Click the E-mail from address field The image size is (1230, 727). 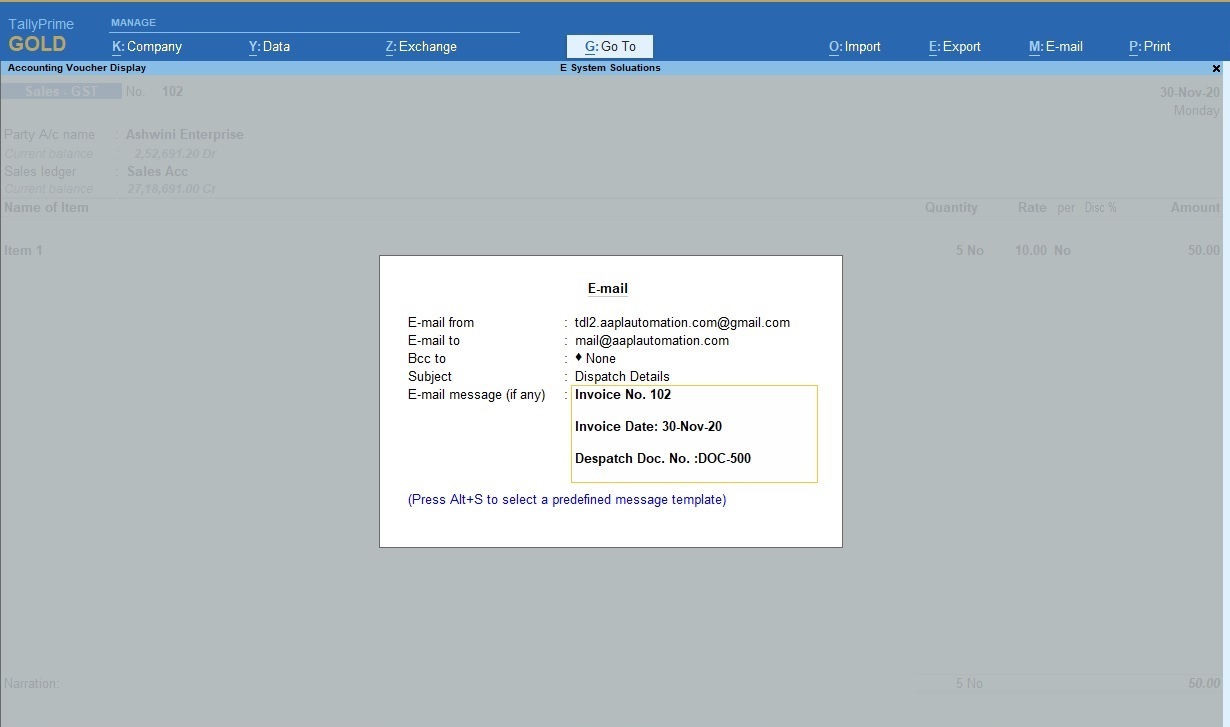(x=682, y=323)
